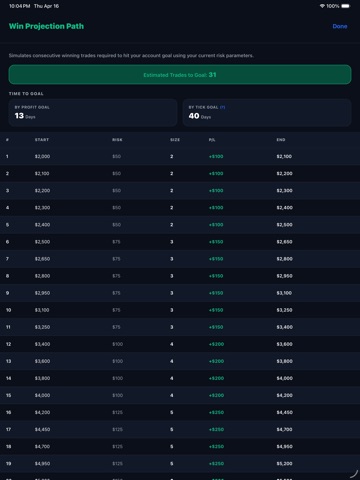Click the TIME TO GOAL section label
Screen dimensions: 360x480
[26, 94]
